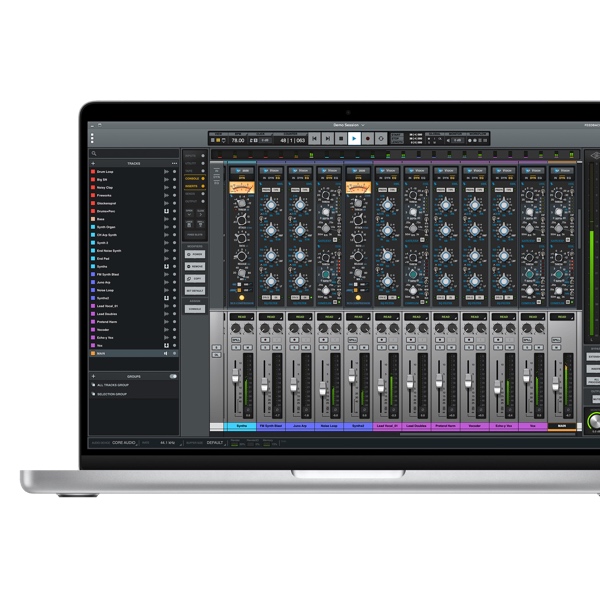
Task: Click the green monitor level knob
Action: tap(595, 421)
